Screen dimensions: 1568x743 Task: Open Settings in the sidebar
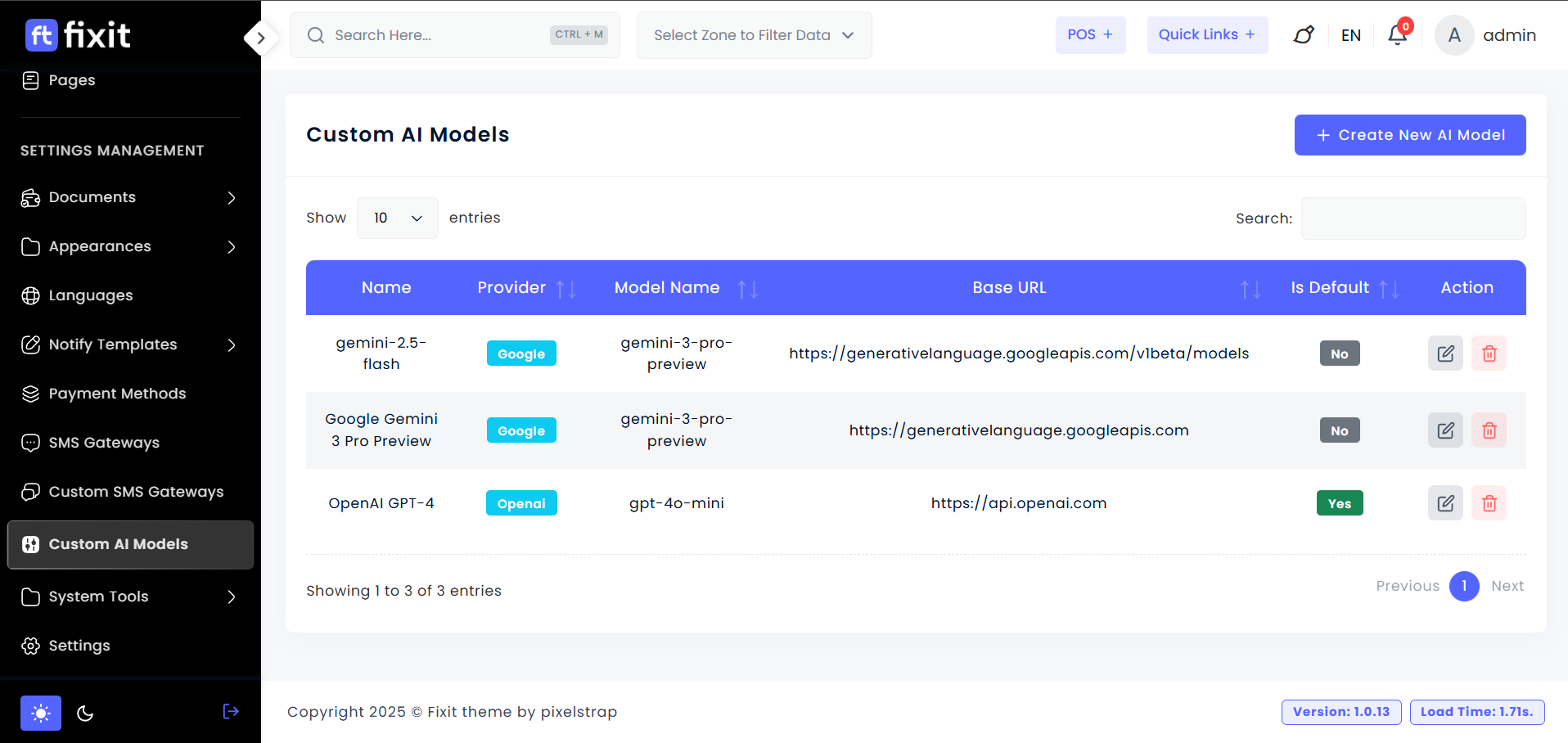131,646
